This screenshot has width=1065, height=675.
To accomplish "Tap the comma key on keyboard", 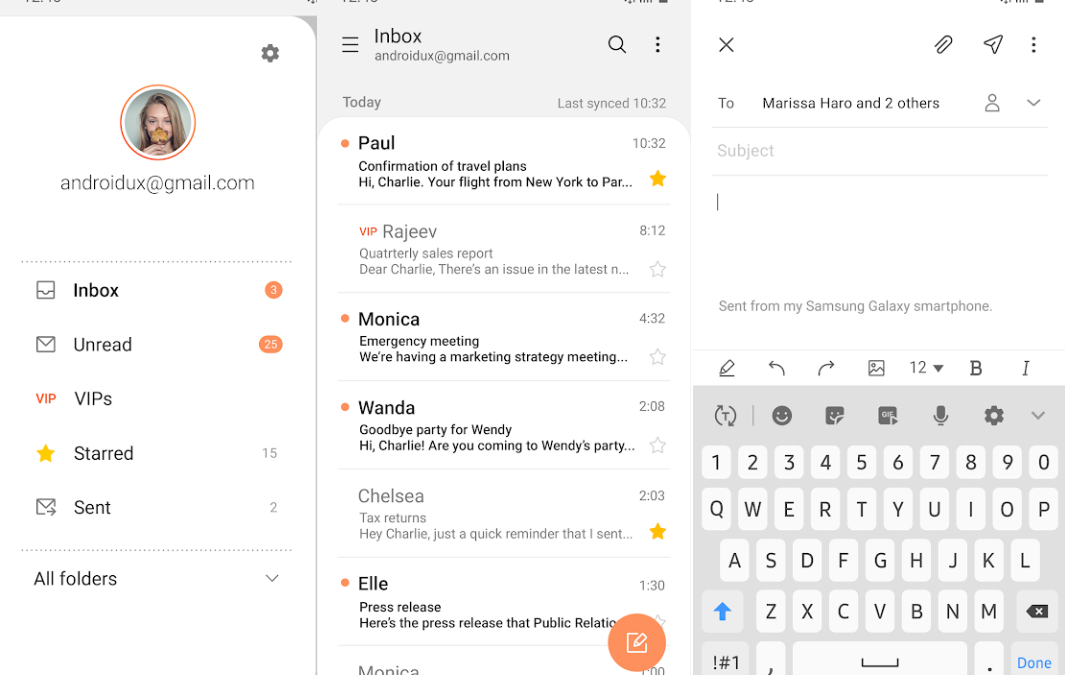I will (x=771, y=659).
